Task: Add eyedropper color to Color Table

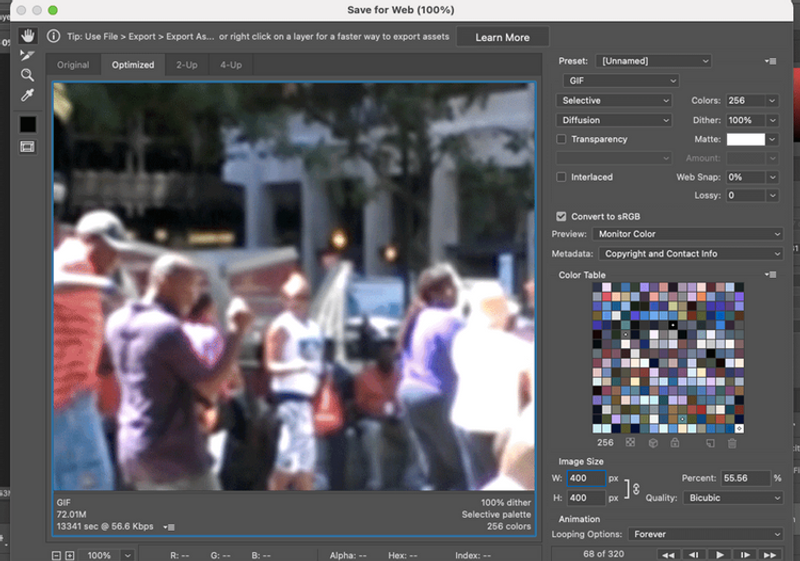Action: pyautogui.click(x=710, y=443)
